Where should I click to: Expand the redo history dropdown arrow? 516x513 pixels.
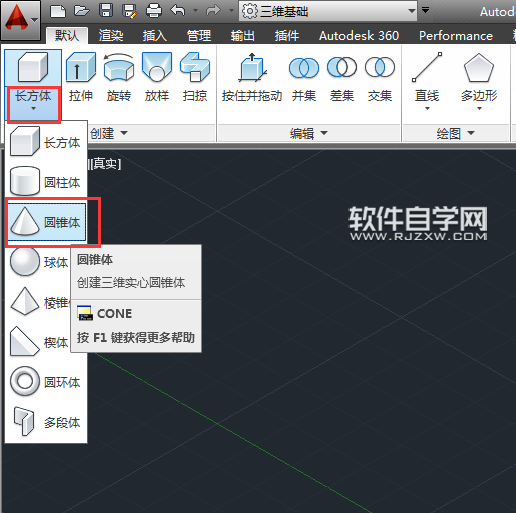click(x=231, y=11)
